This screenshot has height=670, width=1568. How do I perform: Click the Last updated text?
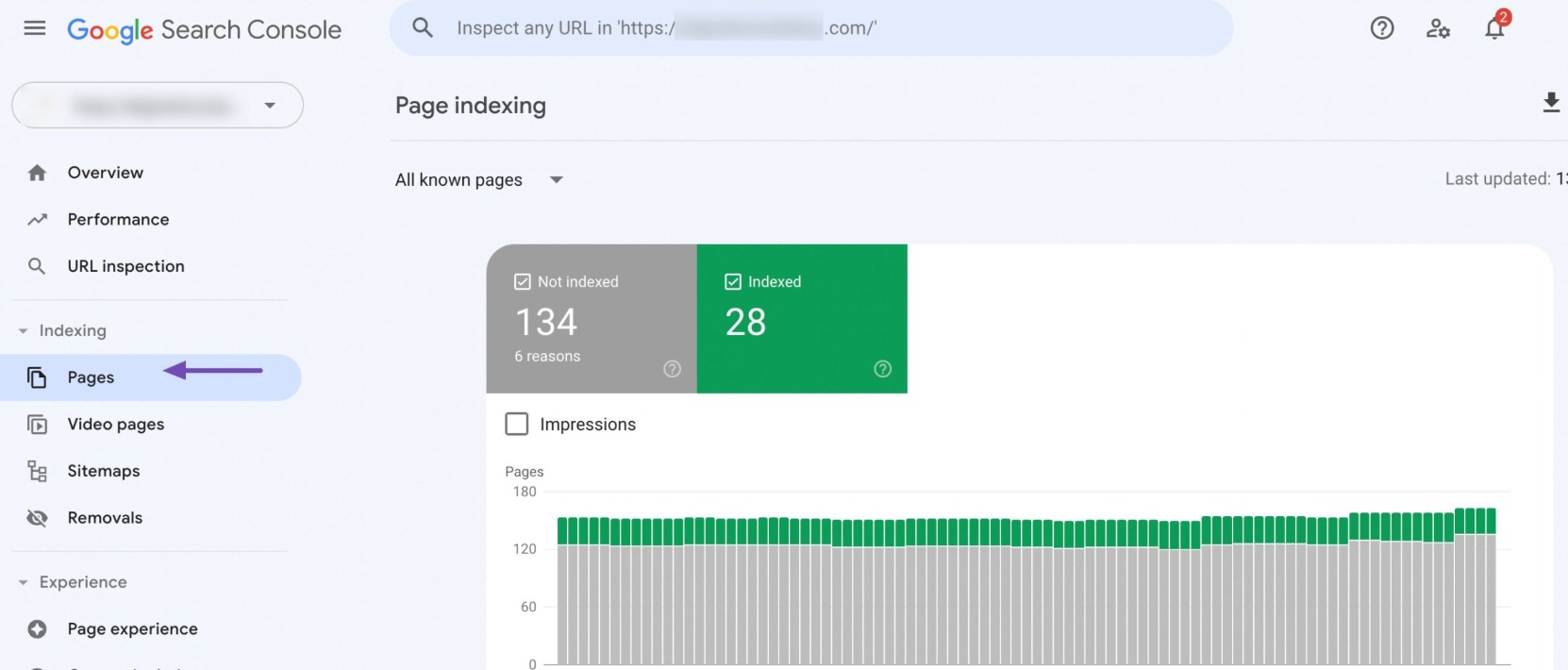click(x=1506, y=179)
